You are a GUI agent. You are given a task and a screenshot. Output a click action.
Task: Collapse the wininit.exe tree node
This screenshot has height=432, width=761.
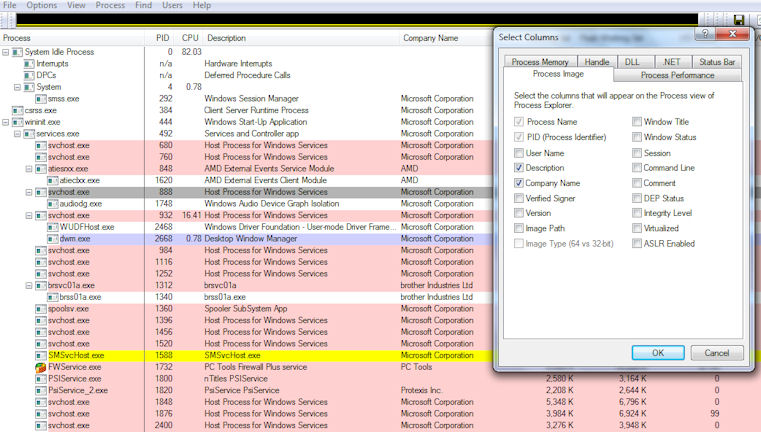(5, 122)
